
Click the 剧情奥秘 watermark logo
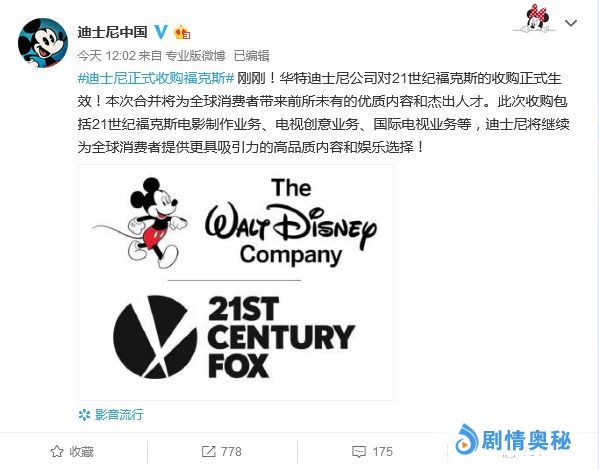[513, 441]
